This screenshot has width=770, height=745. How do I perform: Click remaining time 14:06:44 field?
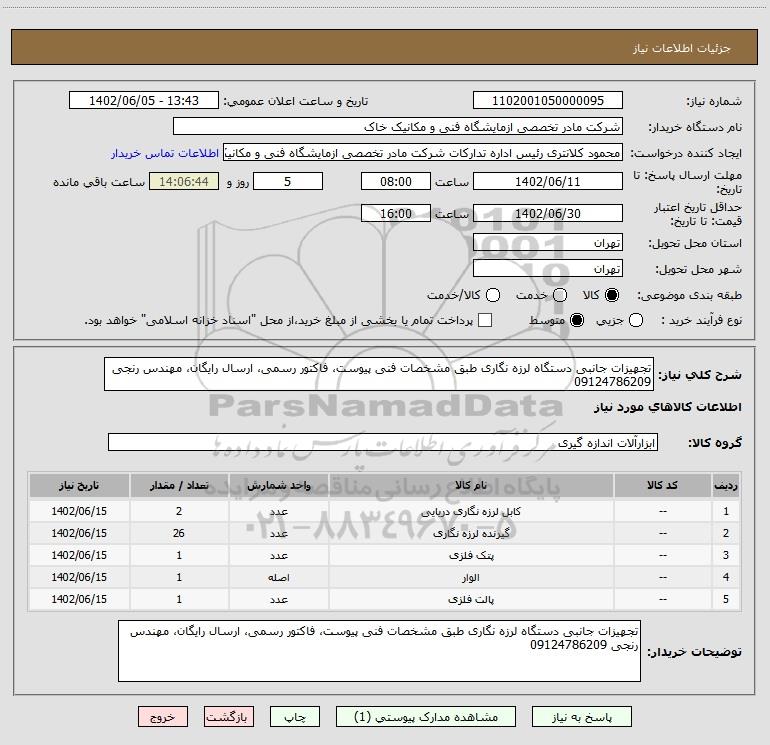(184, 181)
